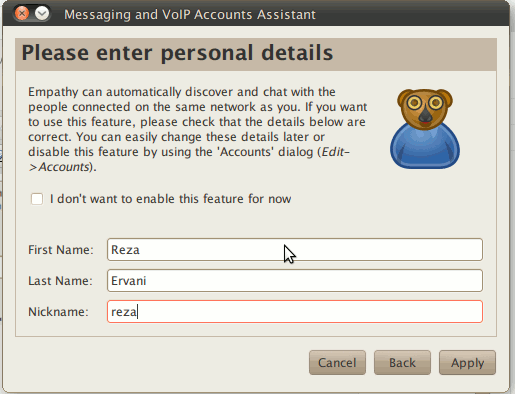This screenshot has height=394, width=515.
Task: Click the window title "Messaging and VoIP Accounts Assistant"
Action: [x=190, y=14]
